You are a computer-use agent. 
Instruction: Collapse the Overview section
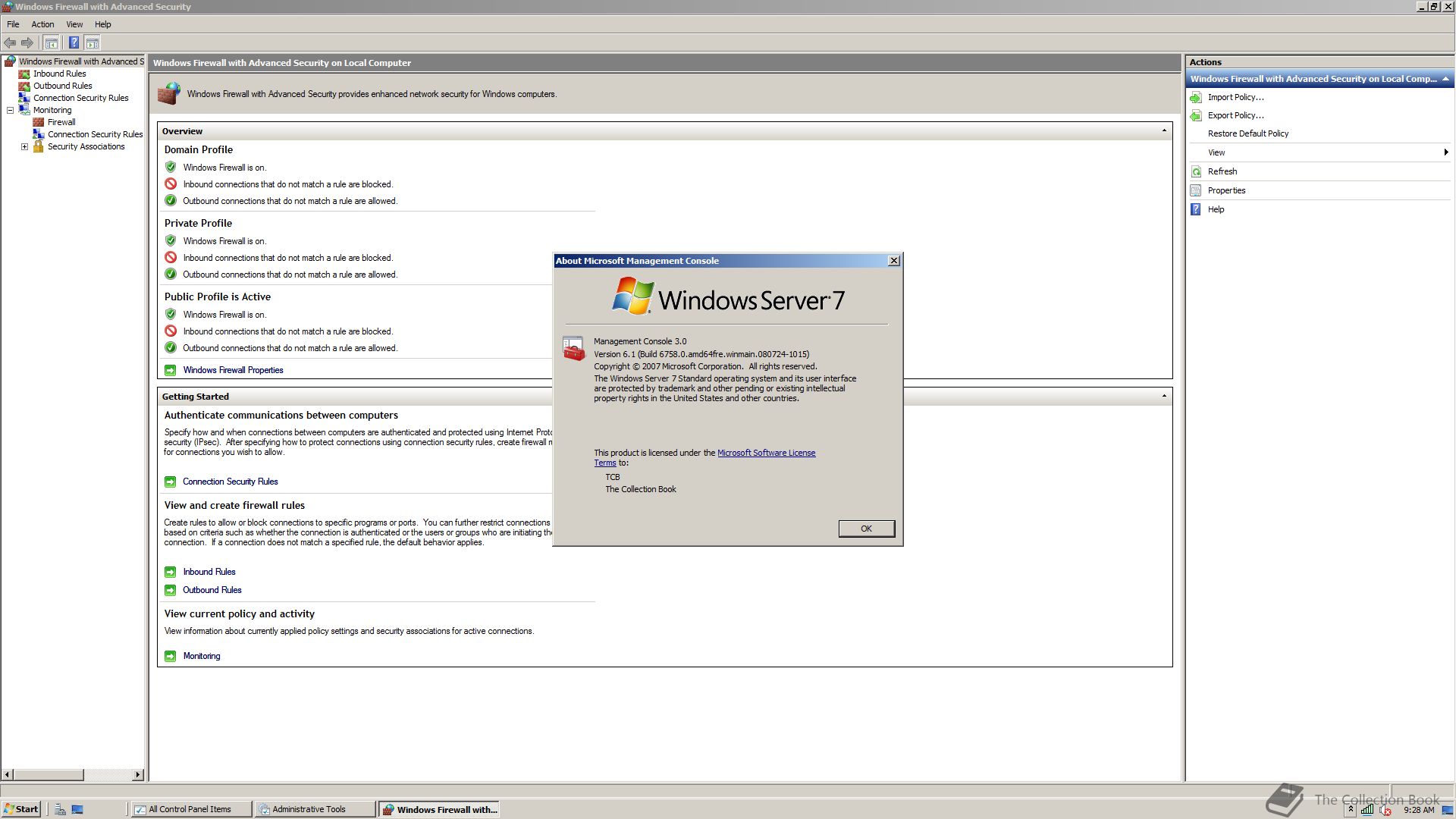tap(1164, 131)
